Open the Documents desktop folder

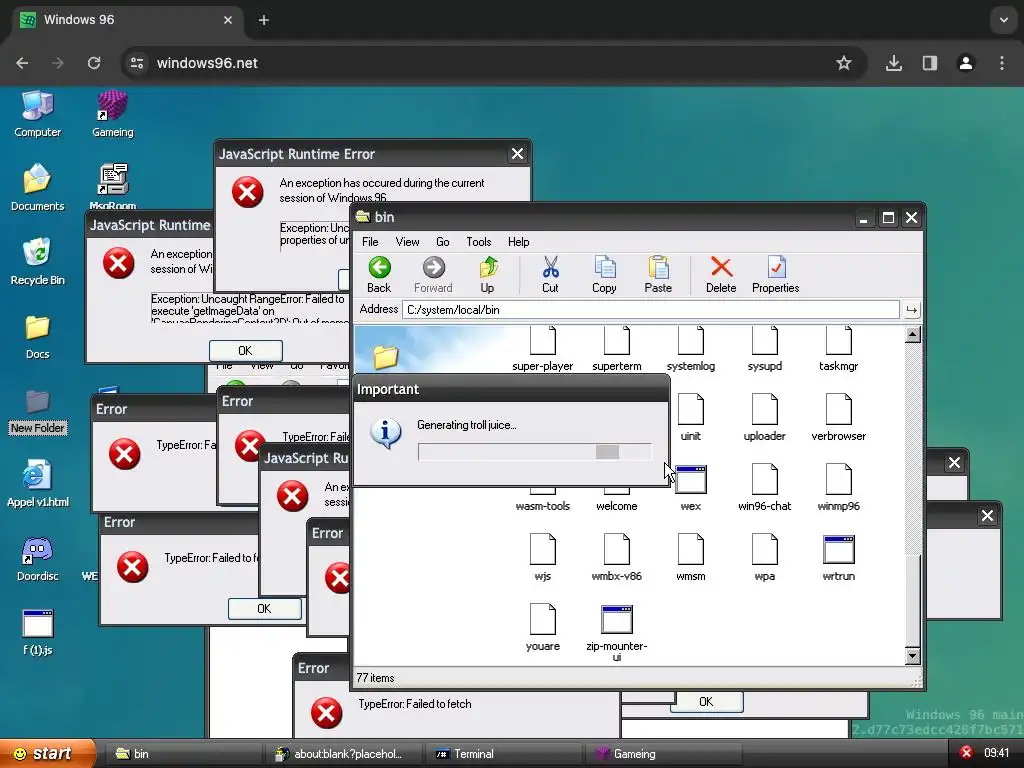pyautogui.click(x=37, y=188)
